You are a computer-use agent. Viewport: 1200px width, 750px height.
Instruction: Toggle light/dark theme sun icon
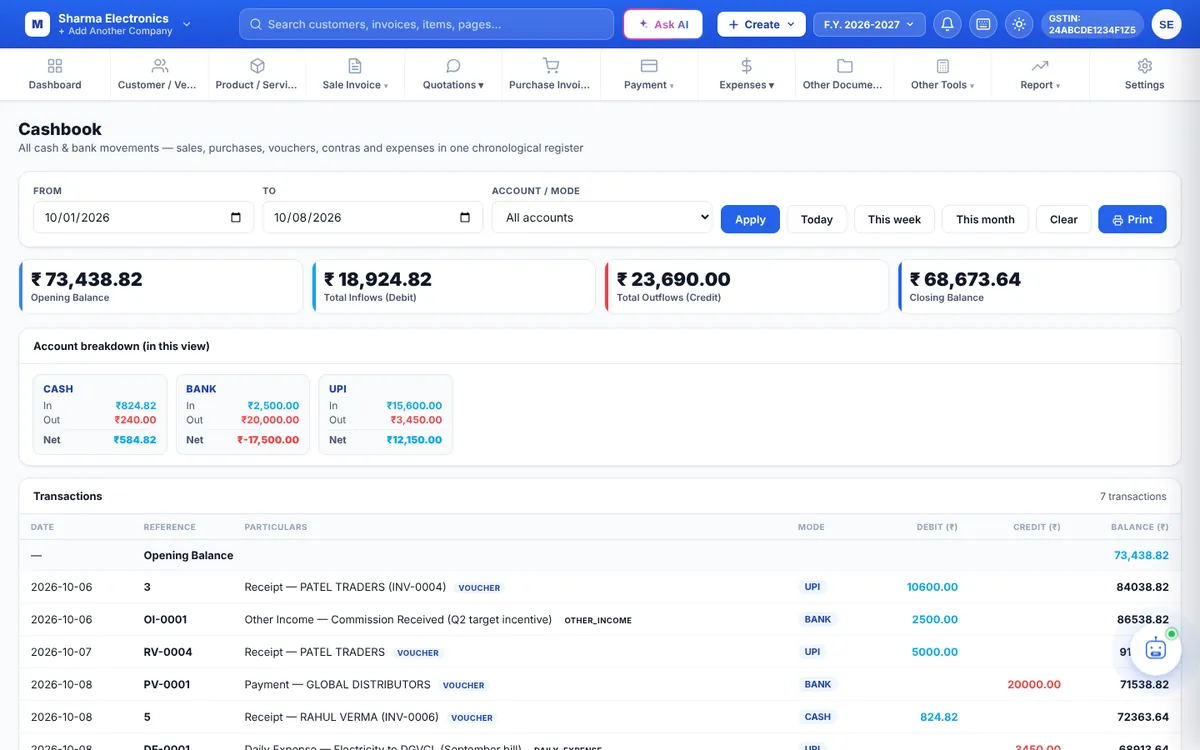click(1019, 24)
